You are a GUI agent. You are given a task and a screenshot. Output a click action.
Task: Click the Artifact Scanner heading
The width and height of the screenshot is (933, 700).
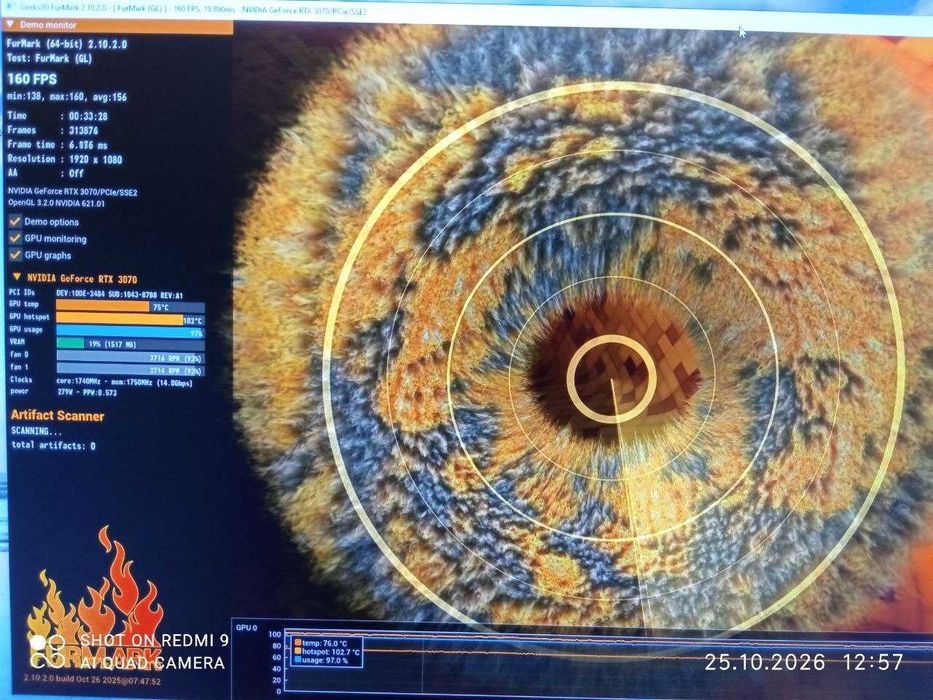[x=57, y=415]
